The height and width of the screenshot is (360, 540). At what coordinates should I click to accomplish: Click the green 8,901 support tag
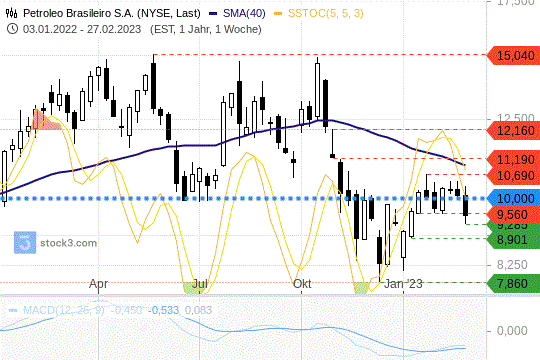point(513,239)
